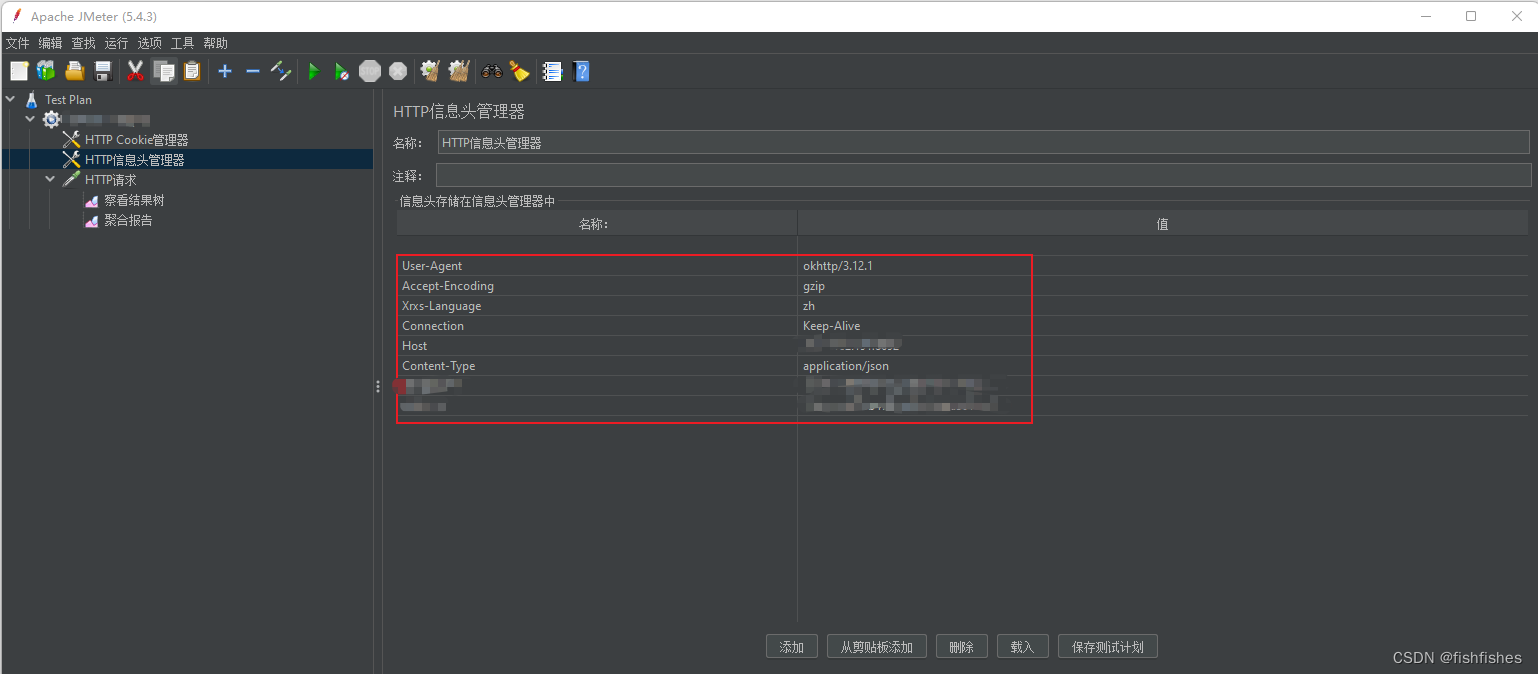
Task: Click the 添加 button
Action: [x=792, y=647]
